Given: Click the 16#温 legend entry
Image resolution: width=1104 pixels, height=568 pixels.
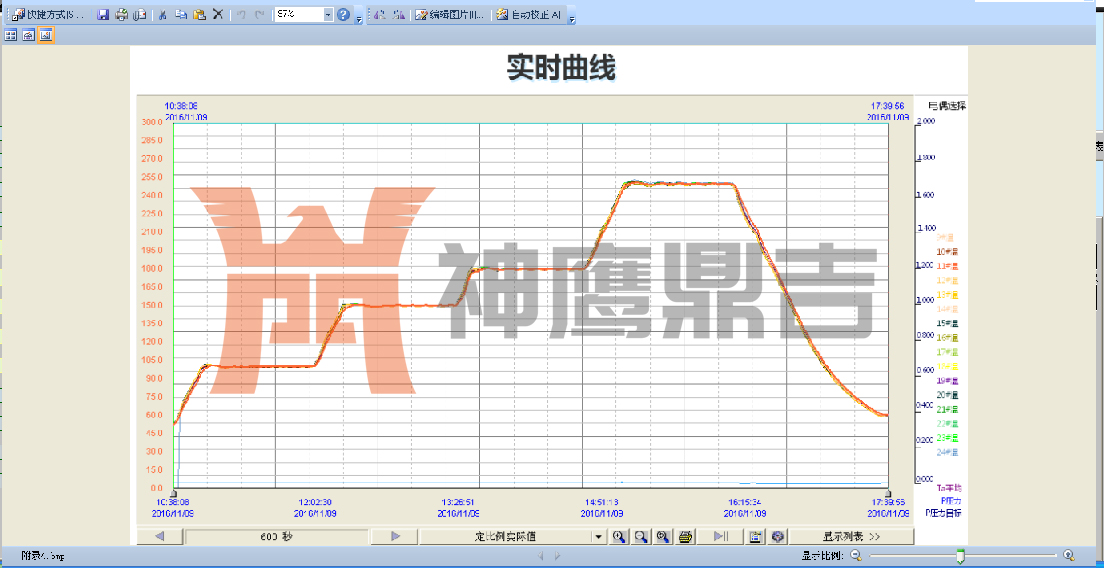Looking at the screenshot, I should (947, 338).
